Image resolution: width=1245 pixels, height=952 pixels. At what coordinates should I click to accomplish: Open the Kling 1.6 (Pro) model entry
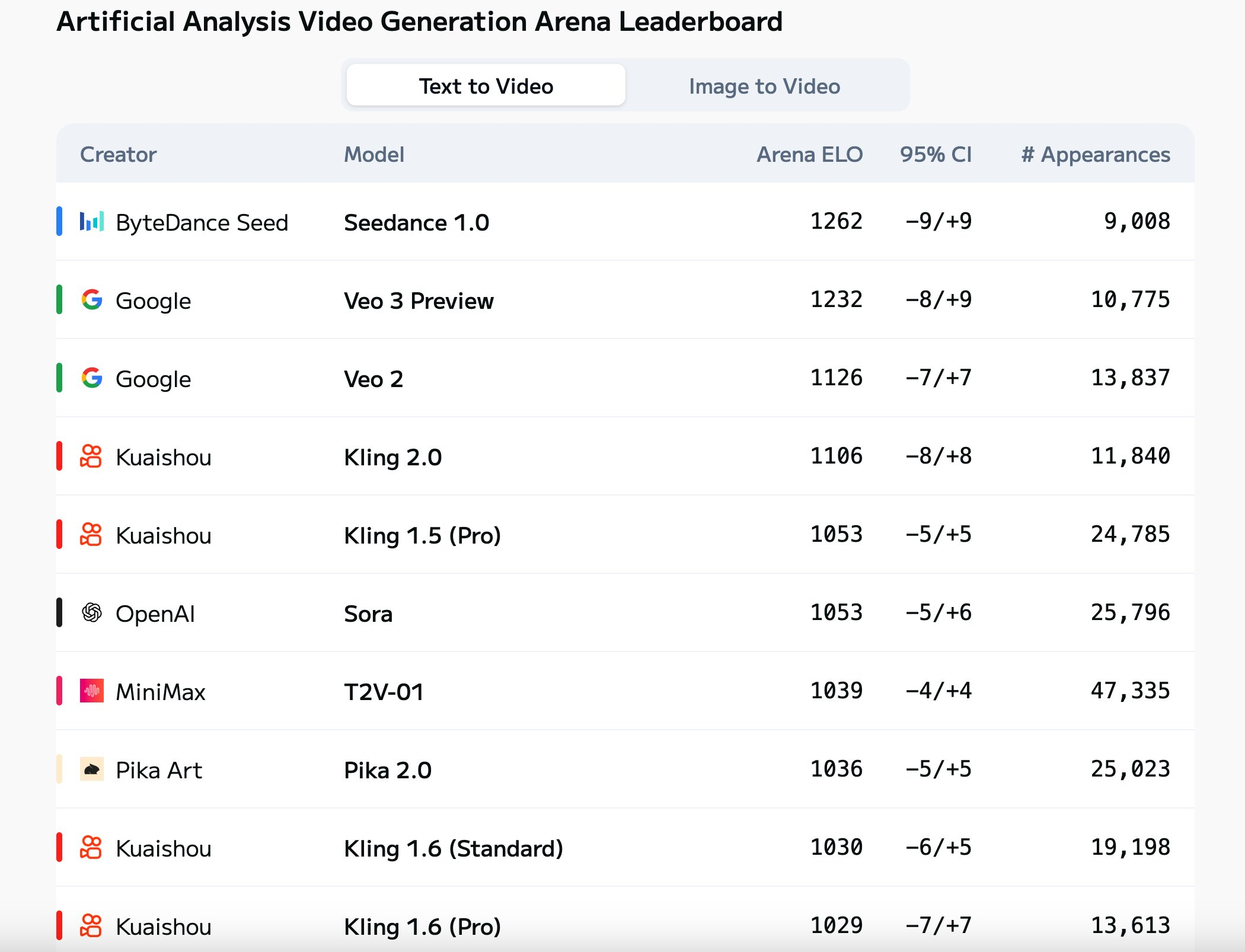[x=423, y=927]
